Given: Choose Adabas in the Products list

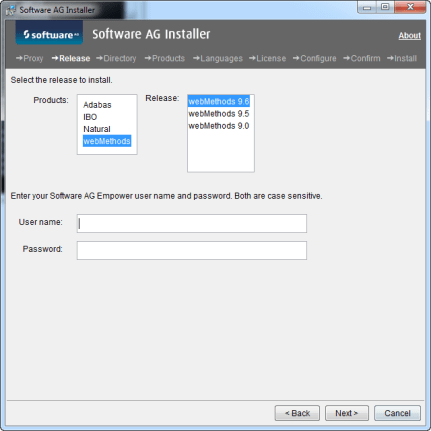Looking at the screenshot, I should tap(97, 105).
